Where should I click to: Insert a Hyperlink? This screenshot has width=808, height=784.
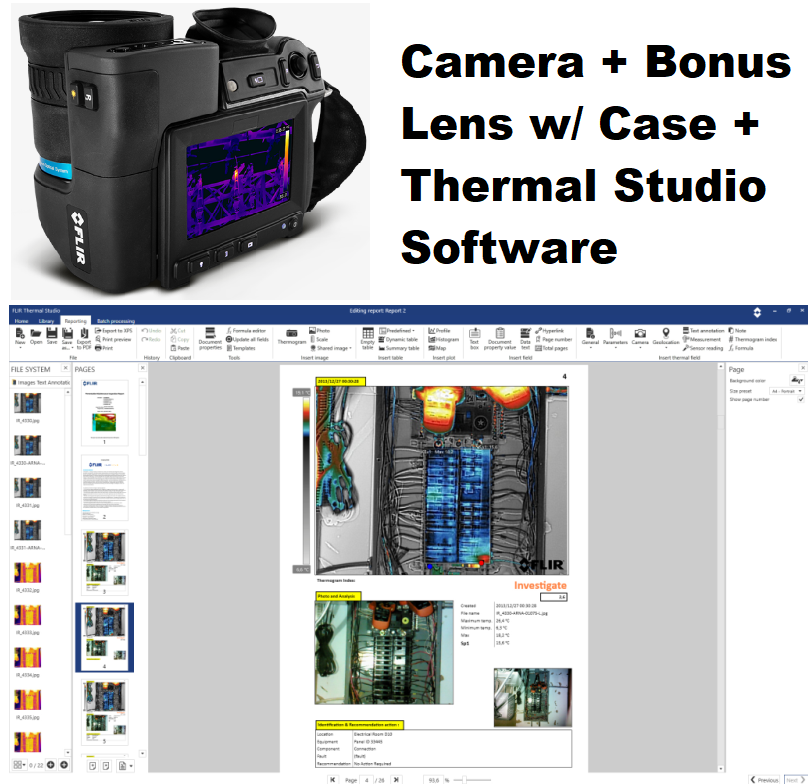coord(549,330)
